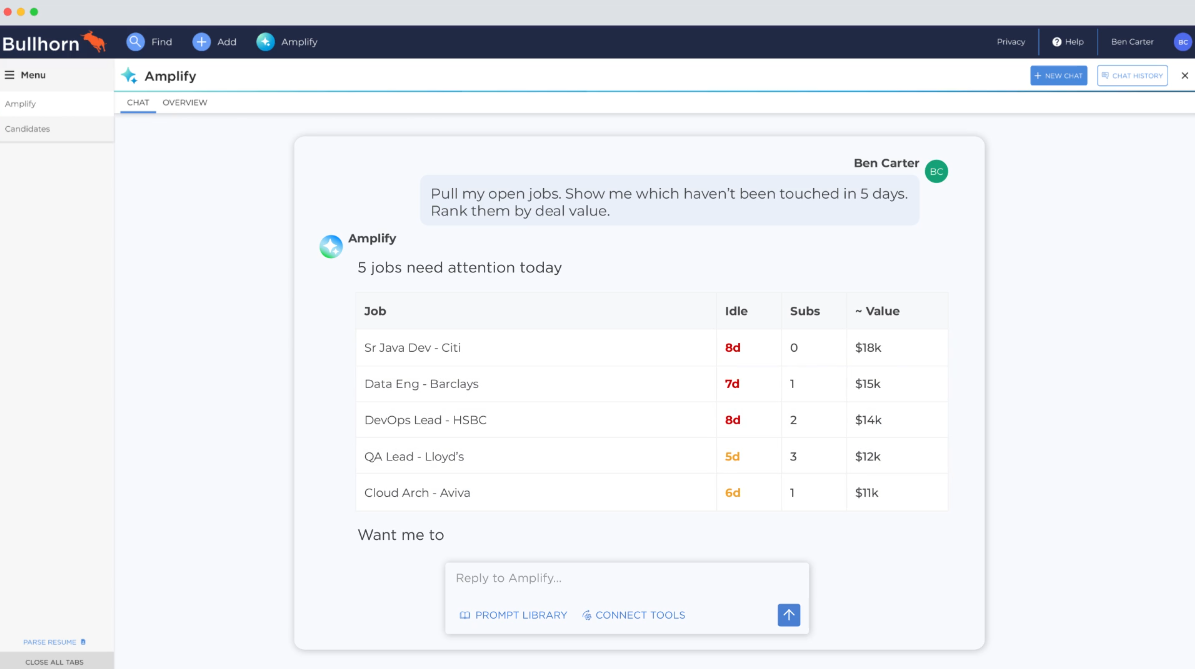The width and height of the screenshot is (1195, 669).
Task: Click the Parse Resume icon
Action: [x=83, y=642]
